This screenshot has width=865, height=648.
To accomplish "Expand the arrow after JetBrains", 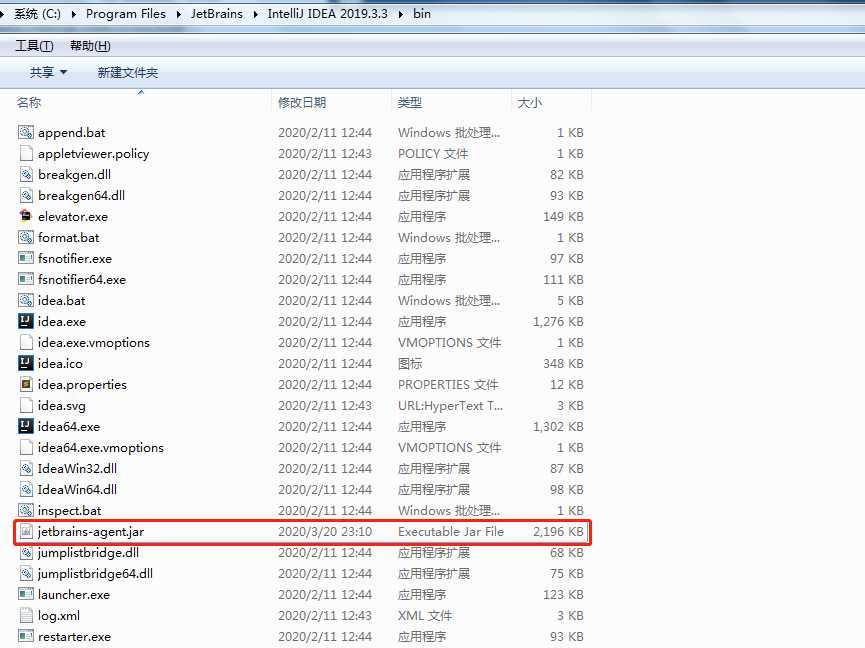I will pyautogui.click(x=255, y=14).
